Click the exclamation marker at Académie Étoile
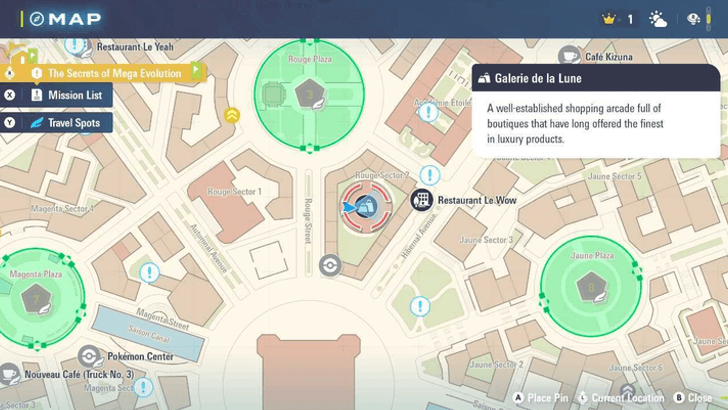 [428, 112]
